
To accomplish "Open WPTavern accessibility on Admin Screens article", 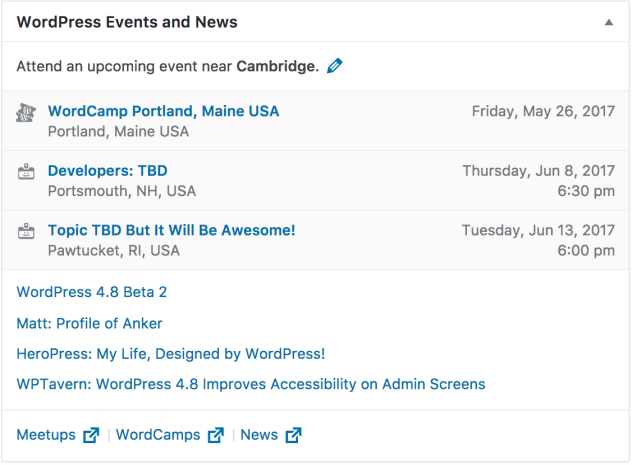I will 251,384.
